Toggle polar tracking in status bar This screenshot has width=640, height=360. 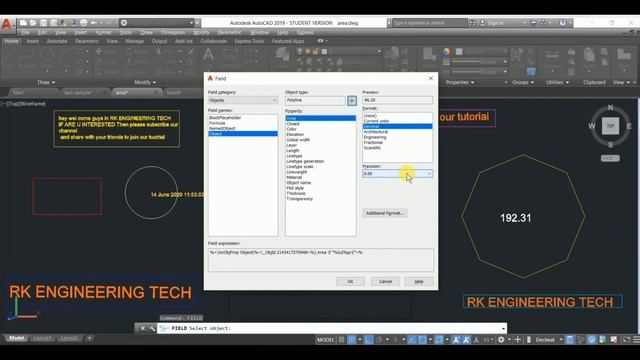379,340
